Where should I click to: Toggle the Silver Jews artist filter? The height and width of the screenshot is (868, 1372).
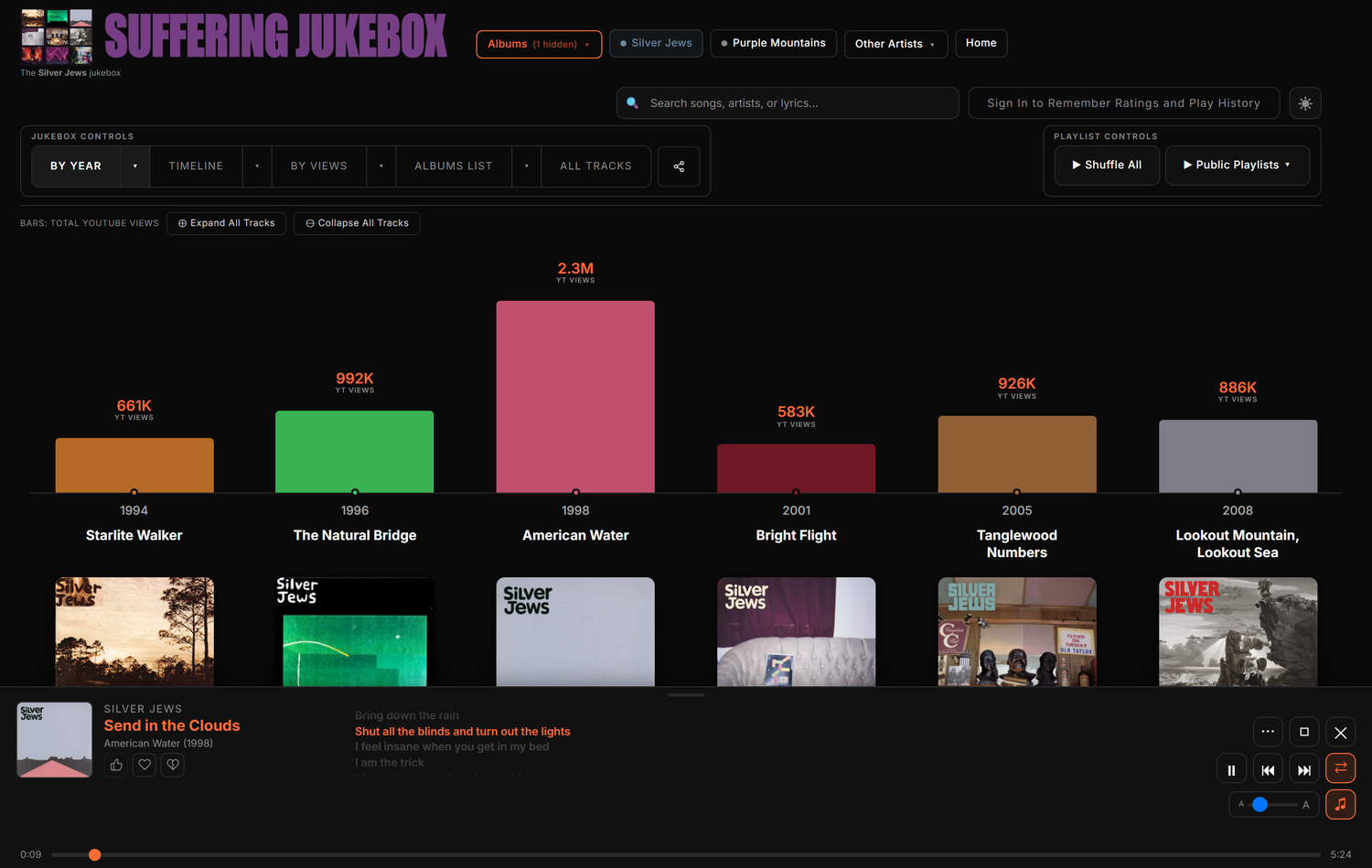click(x=656, y=43)
